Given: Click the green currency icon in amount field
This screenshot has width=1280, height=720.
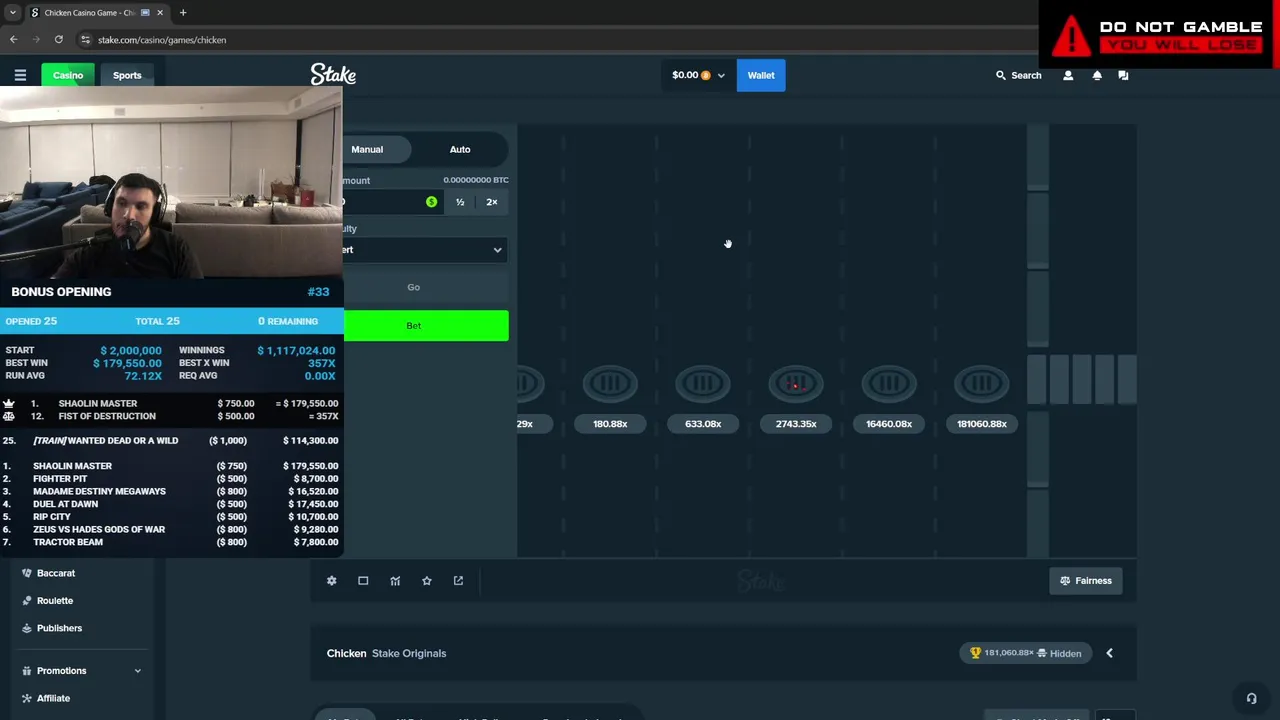Looking at the screenshot, I should [x=431, y=202].
